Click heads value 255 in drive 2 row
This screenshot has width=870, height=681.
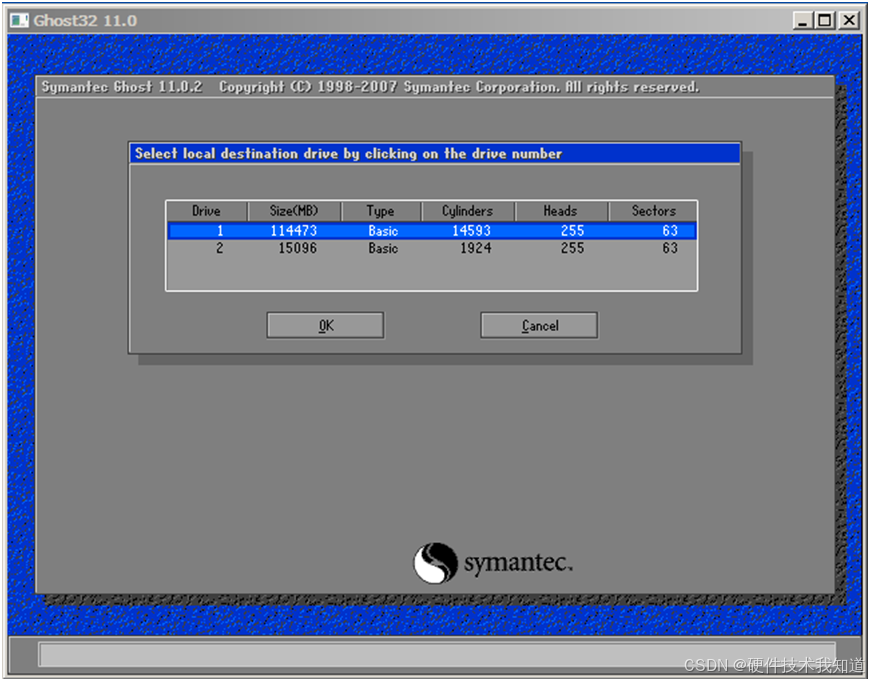coord(572,248)
